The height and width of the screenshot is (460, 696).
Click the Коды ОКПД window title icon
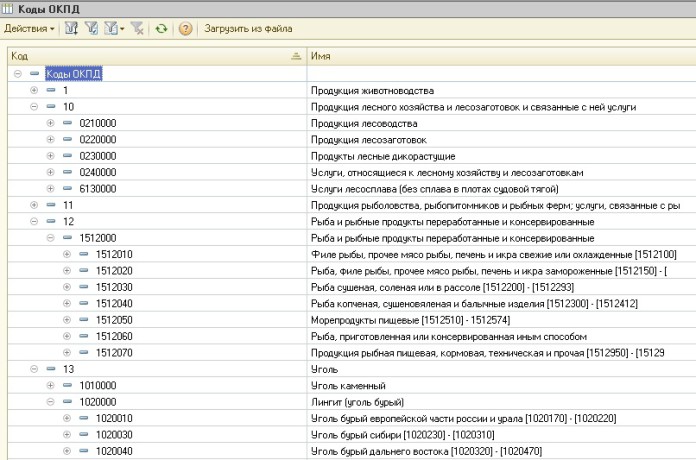pyautogui.click(x=8, y=8)
